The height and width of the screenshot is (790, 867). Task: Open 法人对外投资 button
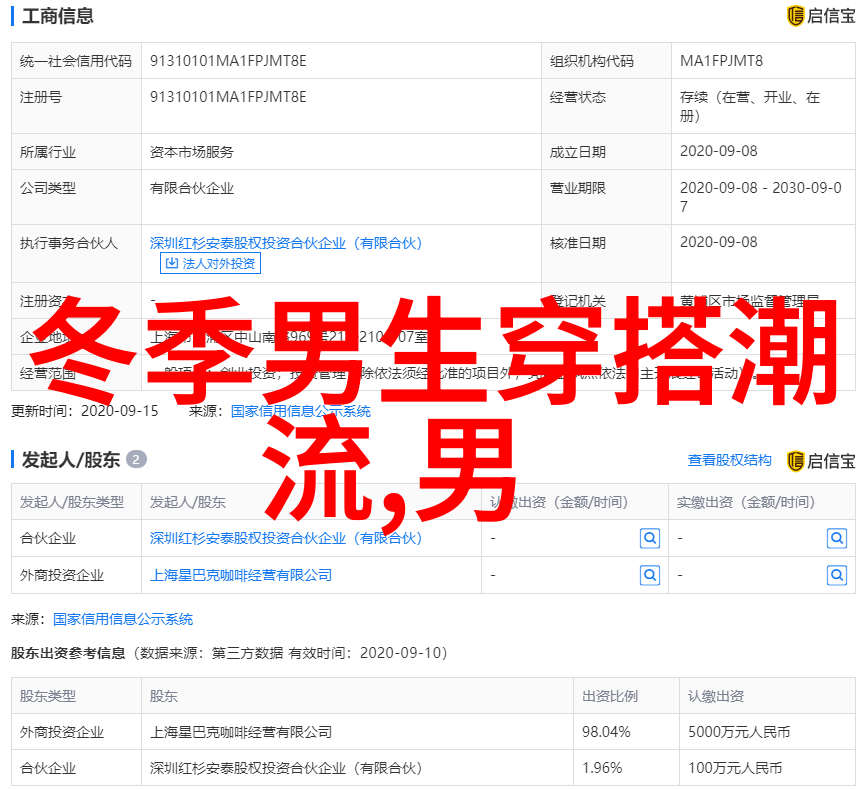point(210,263)
